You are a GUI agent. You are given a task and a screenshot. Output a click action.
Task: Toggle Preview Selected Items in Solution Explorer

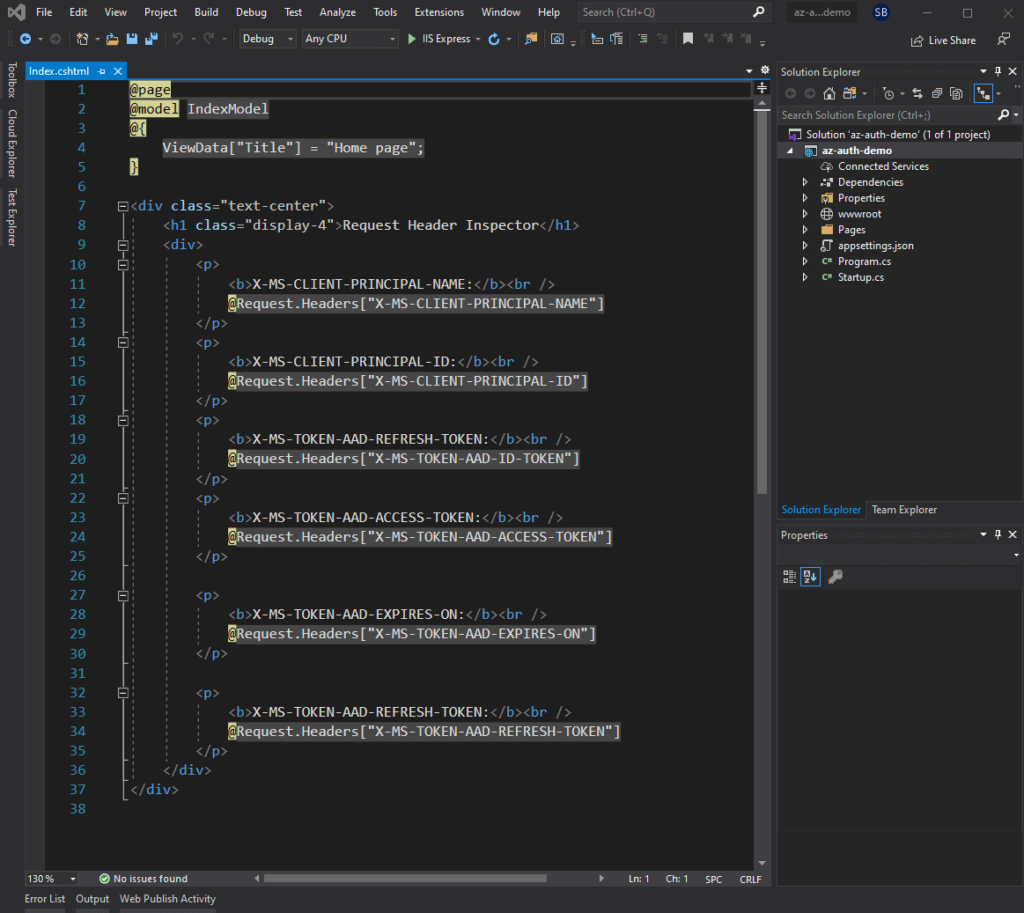coord(984,93)
